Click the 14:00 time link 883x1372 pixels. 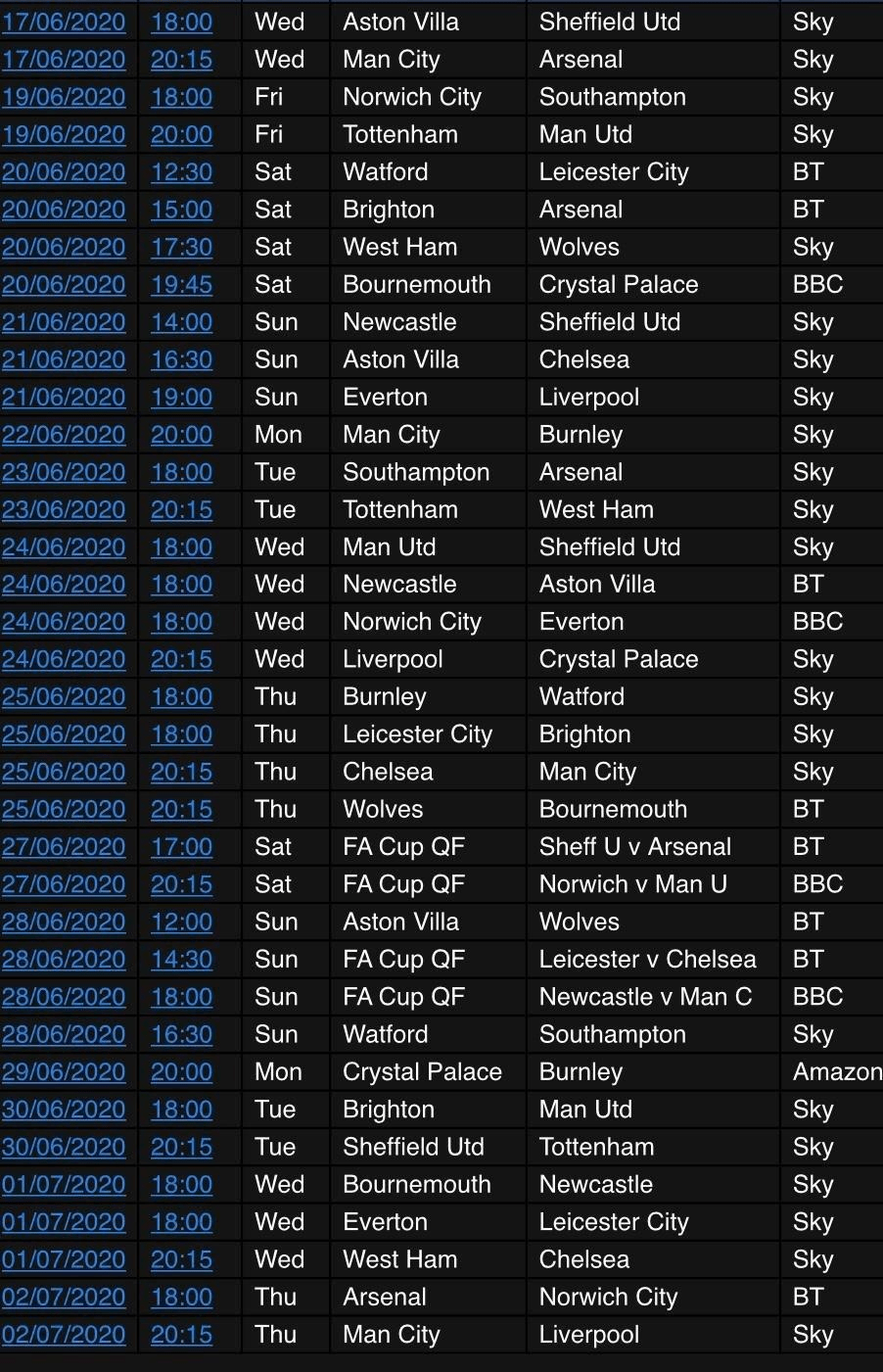click(x=181, y=322)
